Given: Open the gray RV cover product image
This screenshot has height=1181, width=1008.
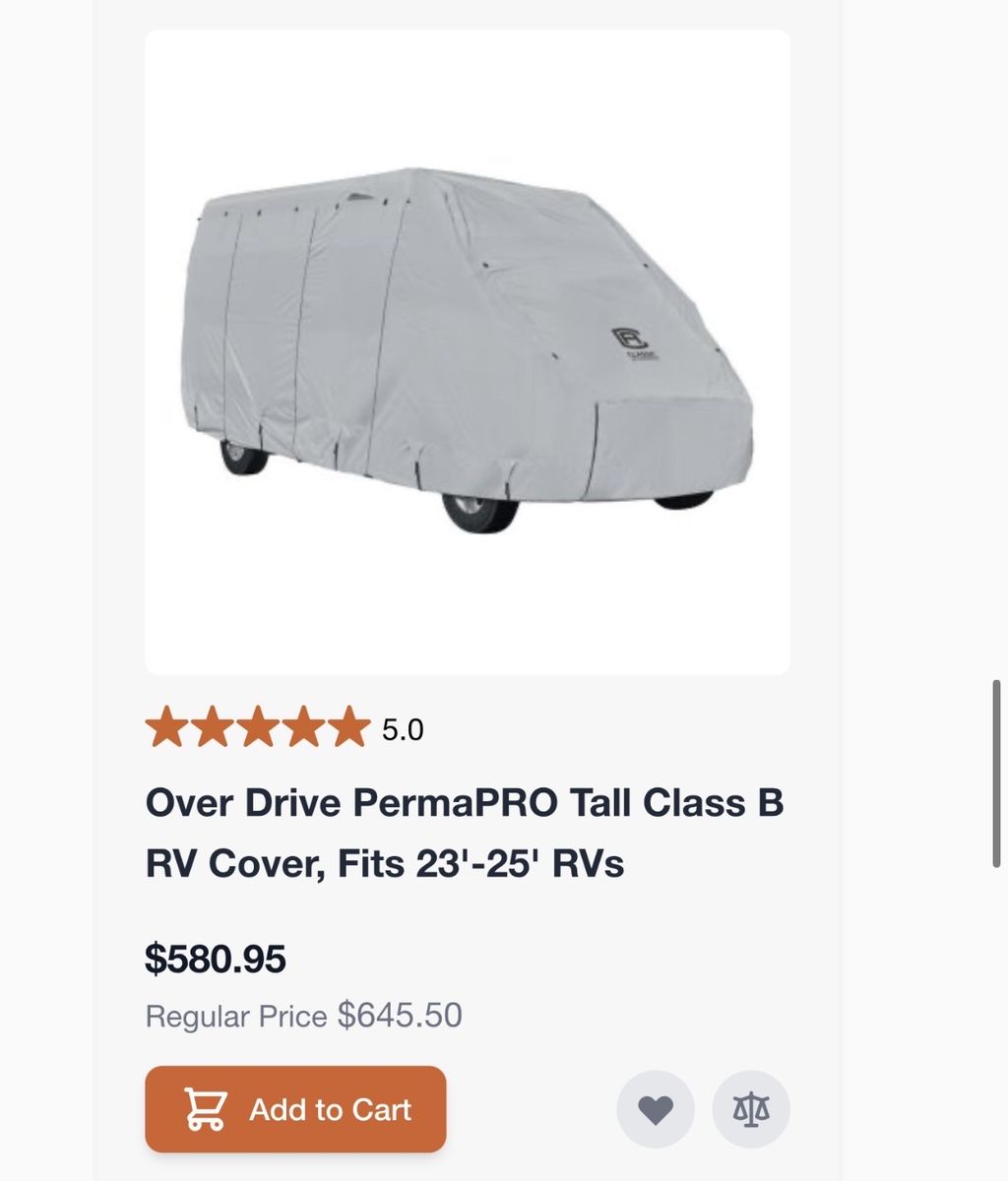Looking at the screenshot, I should tap(468, 351).
